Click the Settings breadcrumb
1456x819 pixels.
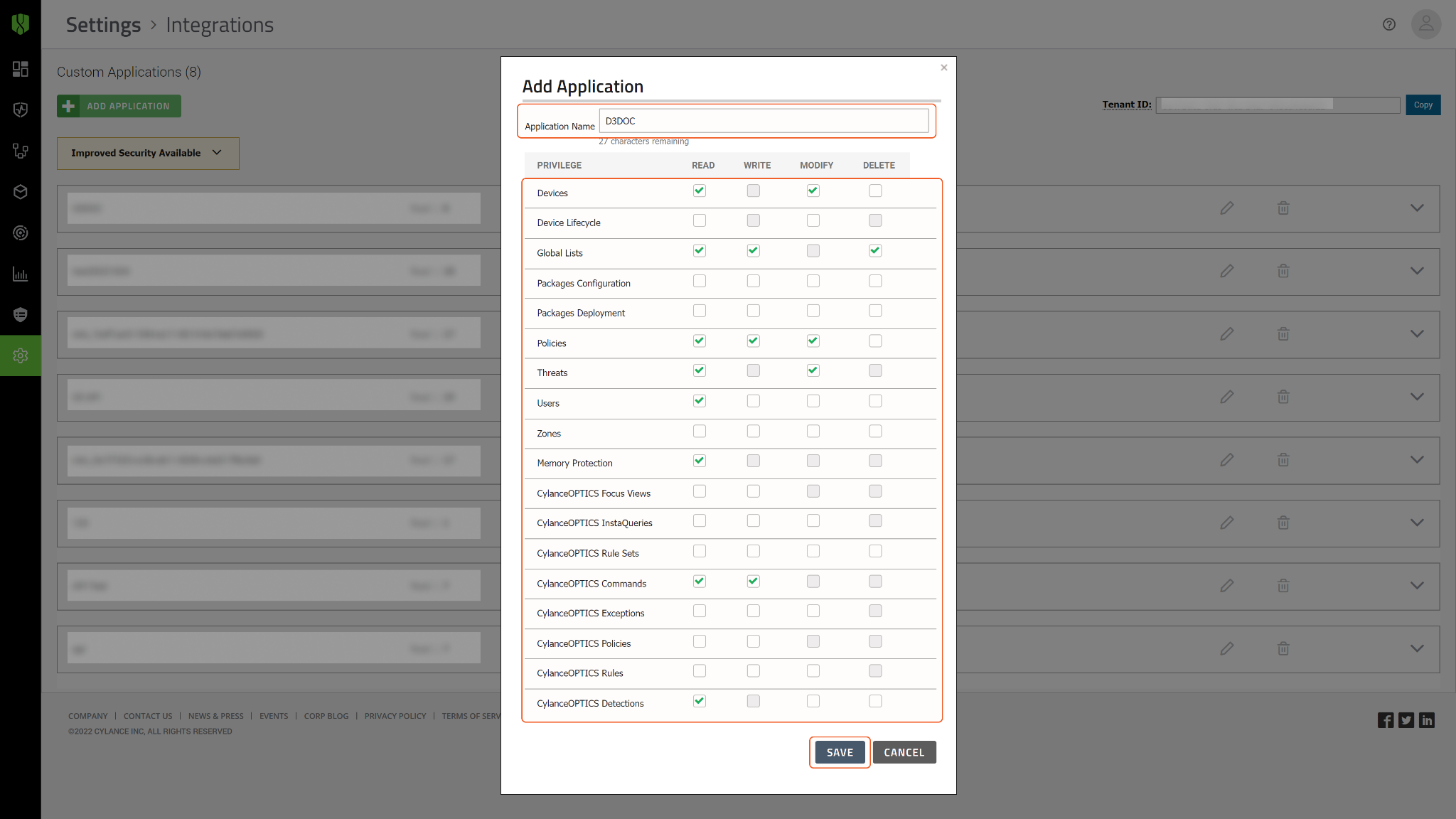click(x=103, y=25)
